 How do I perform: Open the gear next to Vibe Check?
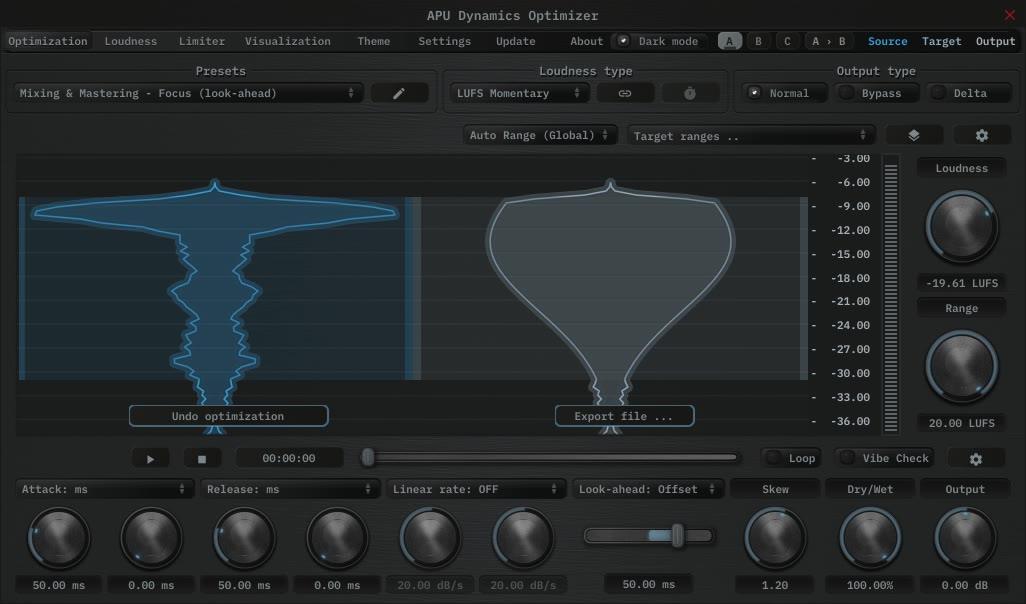click(976, 459)
